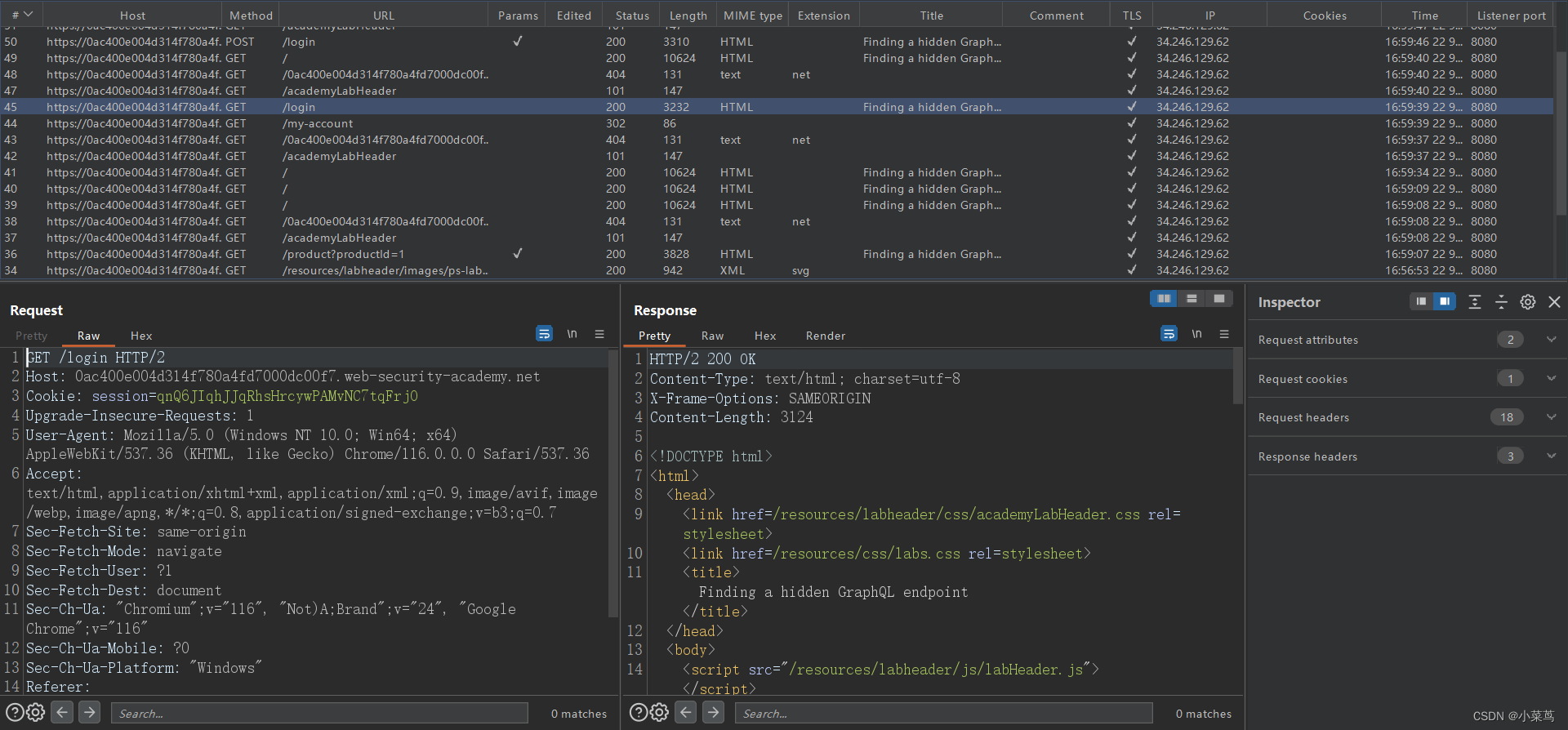Click Params checkmark in row 50
The width and height of the screenshot is (1568, 730).
(x=517, y=41)
